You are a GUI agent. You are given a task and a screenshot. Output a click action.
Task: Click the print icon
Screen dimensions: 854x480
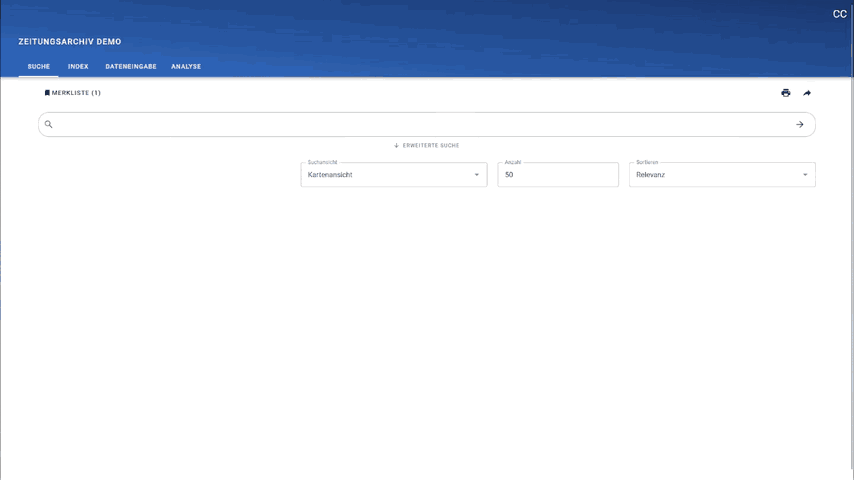(x=786, y=93)
